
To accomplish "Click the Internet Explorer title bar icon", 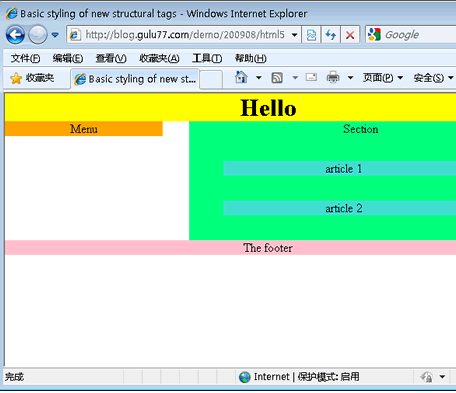I will [12, 13].
